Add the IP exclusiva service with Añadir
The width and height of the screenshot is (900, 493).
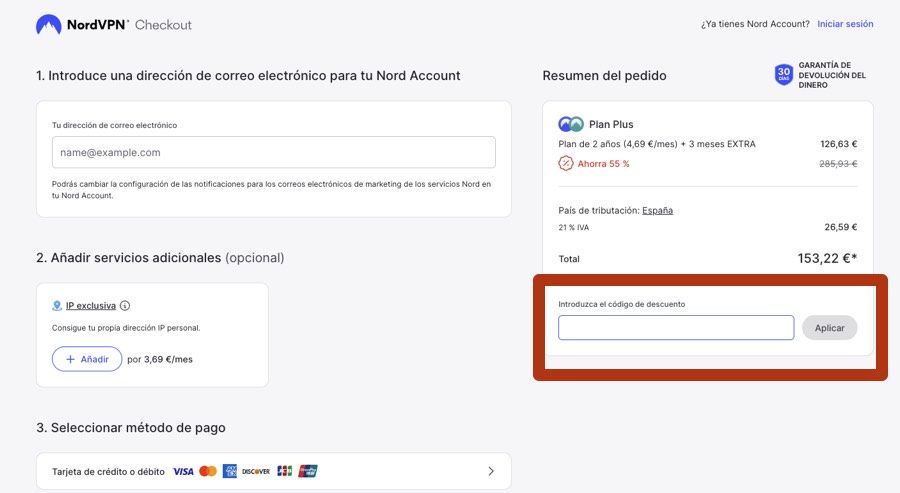[87, 359]
